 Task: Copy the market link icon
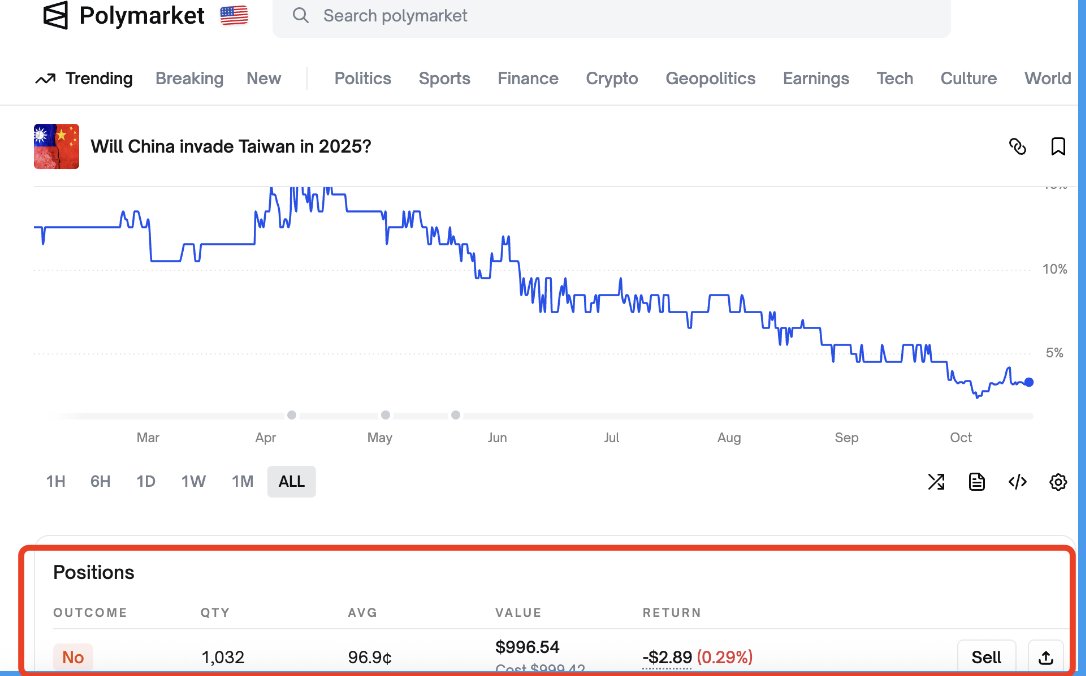pyautogui.click(x=1017, y=147)
